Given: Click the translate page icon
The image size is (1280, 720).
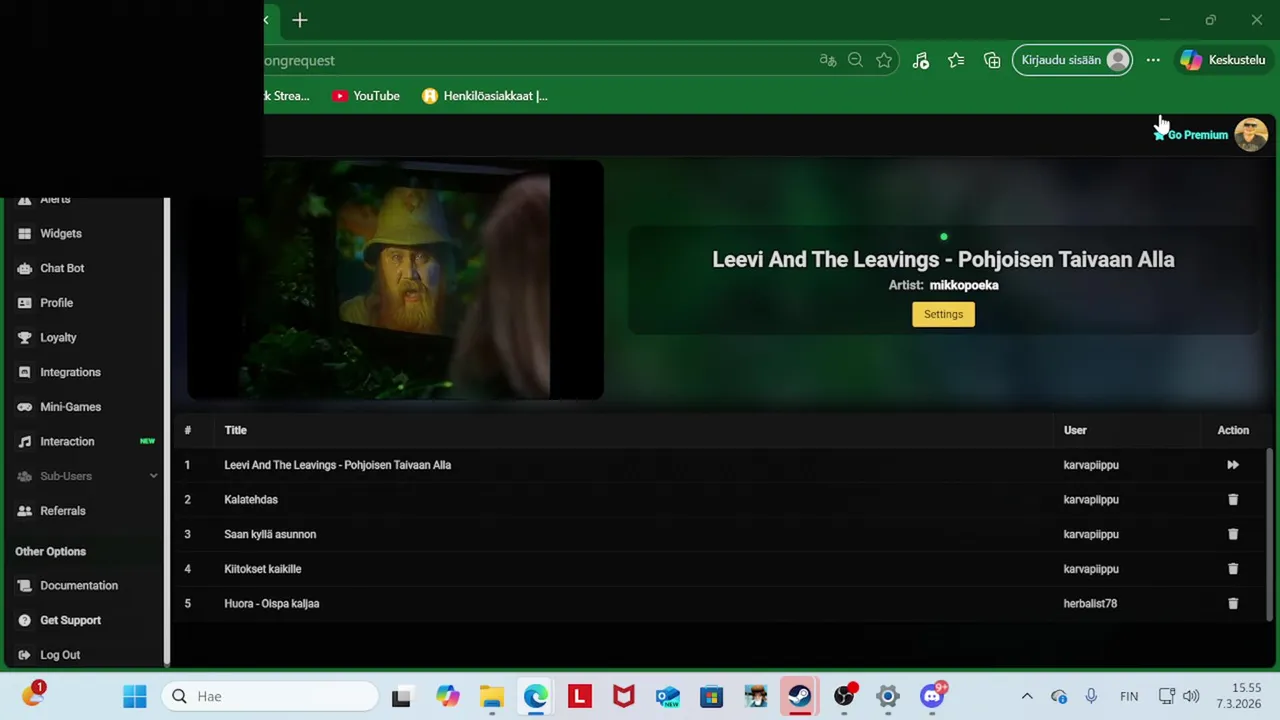Looking at the screenshot, I should click(827, 60).
